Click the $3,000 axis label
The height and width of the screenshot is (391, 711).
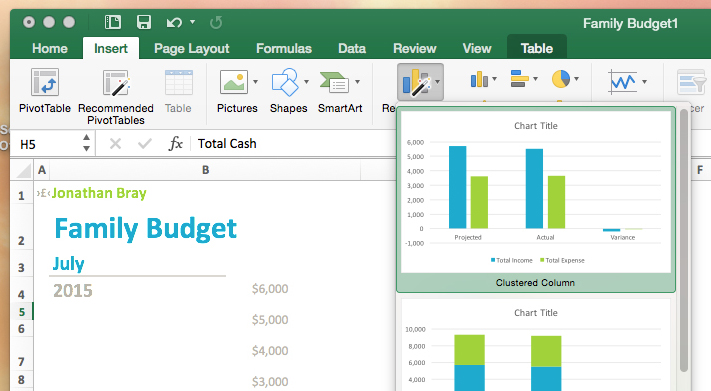click(x=270, y=381)
